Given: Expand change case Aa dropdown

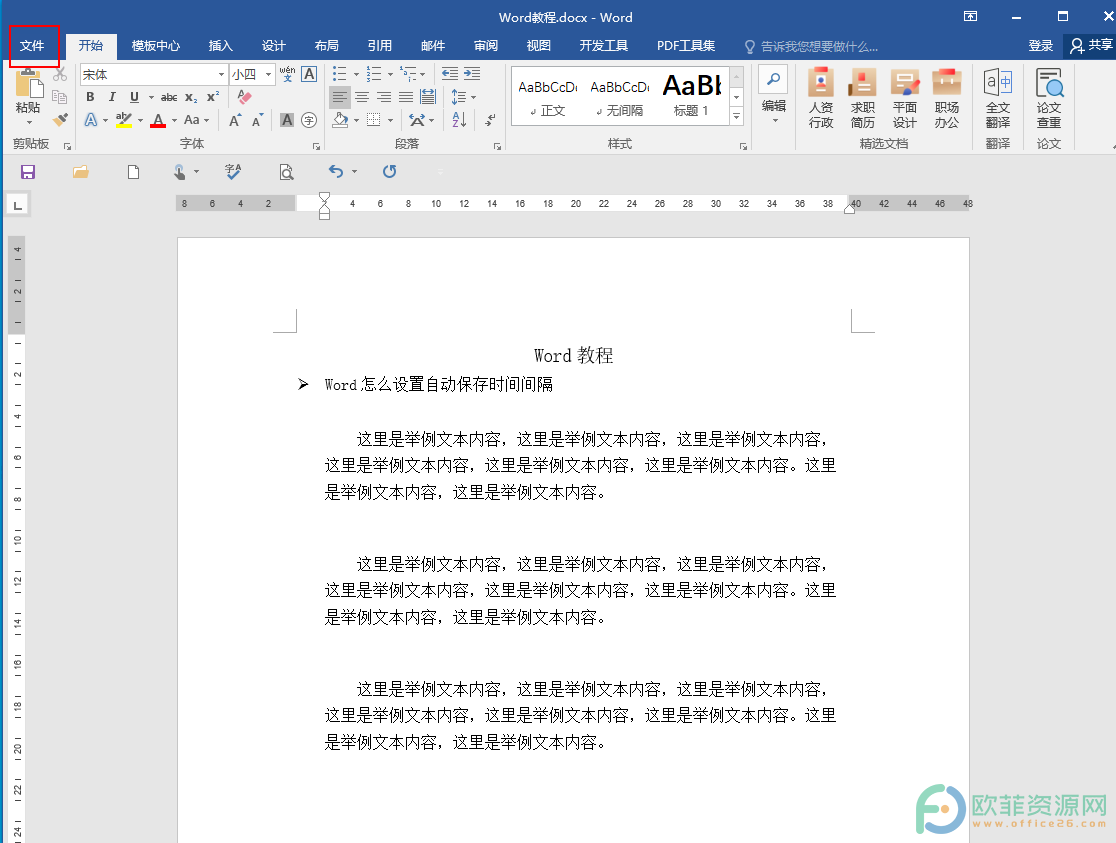Looking at the screenshot, I should click(206, 120).
